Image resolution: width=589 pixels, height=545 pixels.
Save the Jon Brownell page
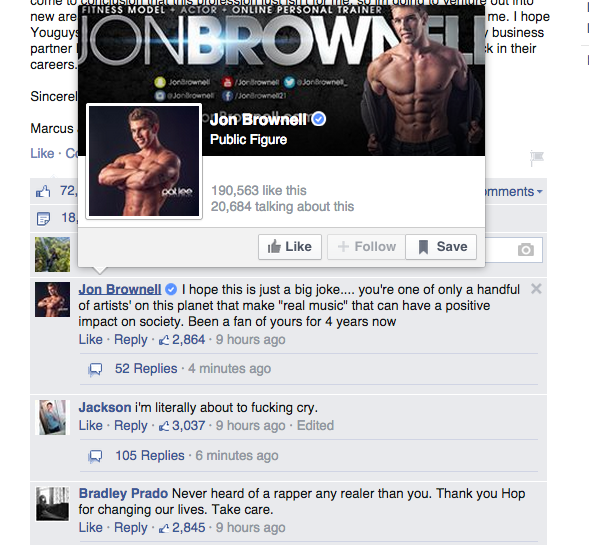coord(441,247)
